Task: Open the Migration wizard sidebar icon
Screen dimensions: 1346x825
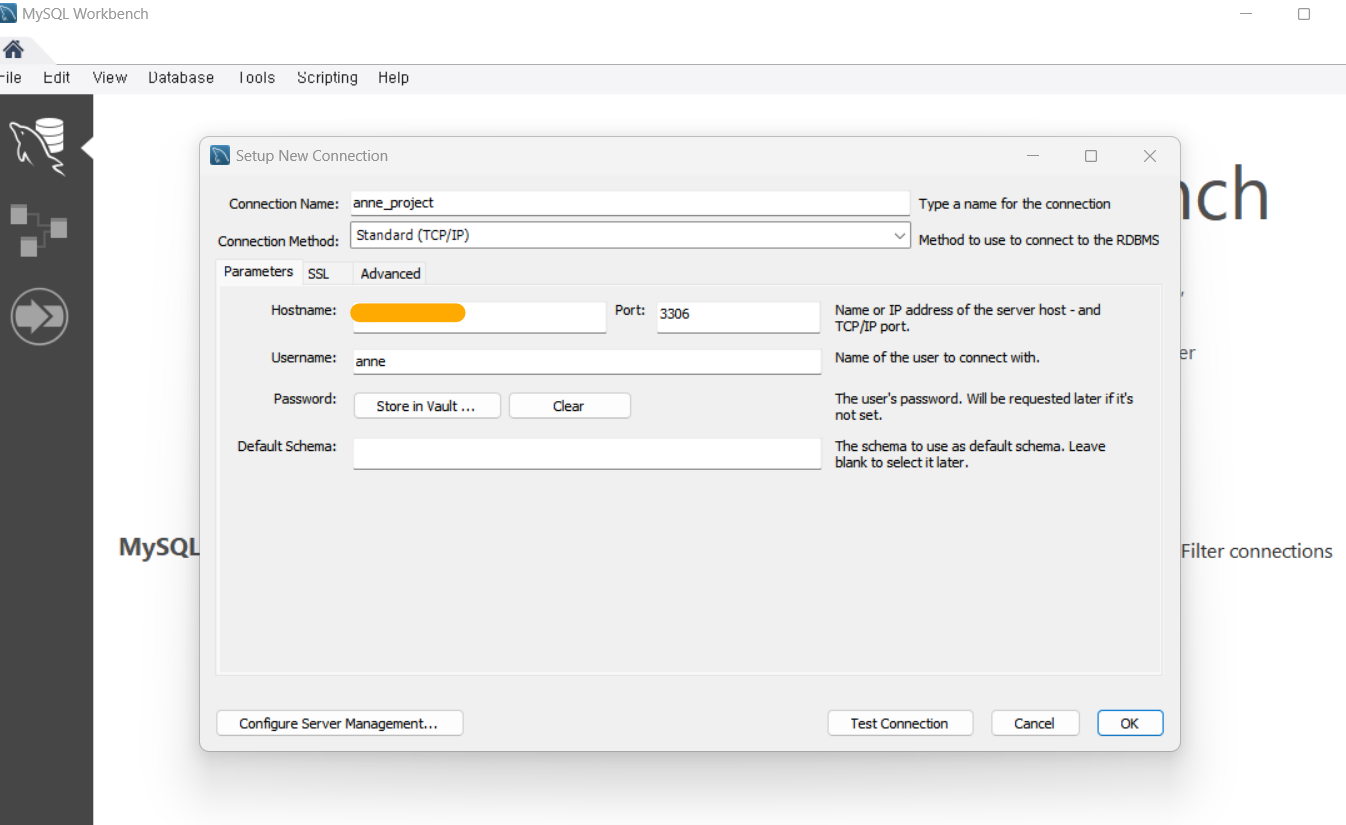Action: [x=39, y=316]
